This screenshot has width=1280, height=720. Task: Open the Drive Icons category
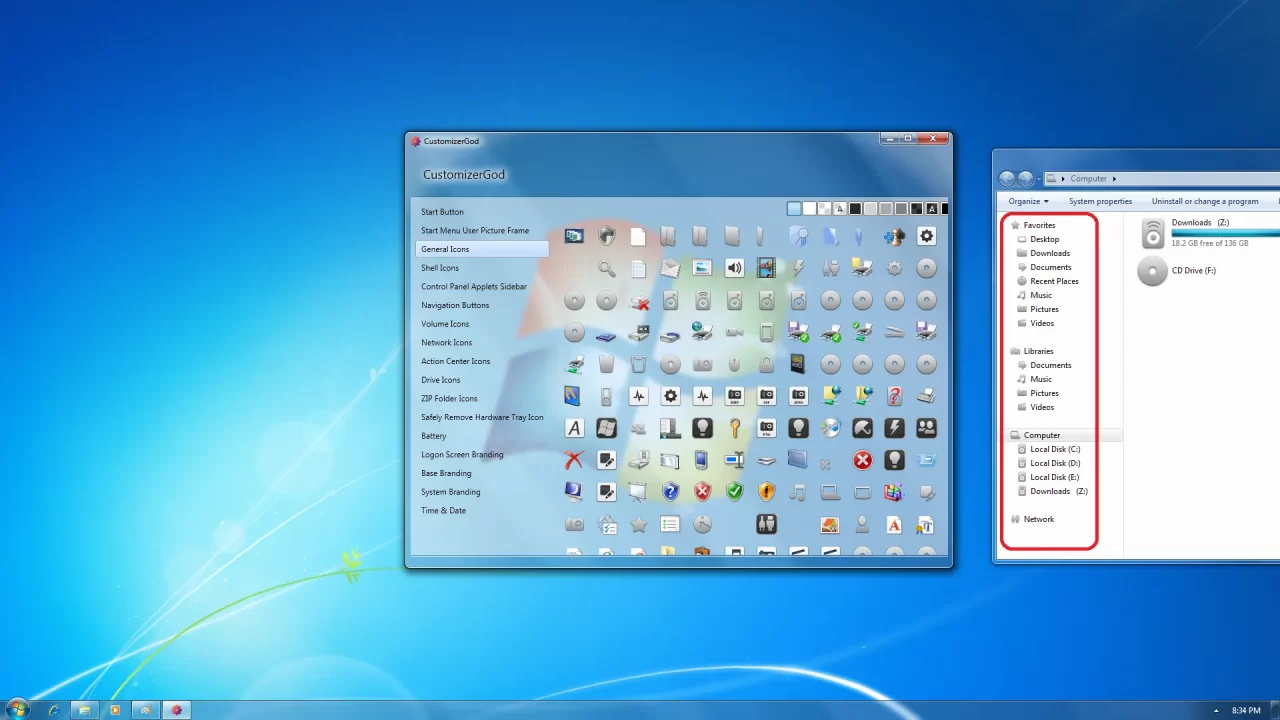coord(441,380)
